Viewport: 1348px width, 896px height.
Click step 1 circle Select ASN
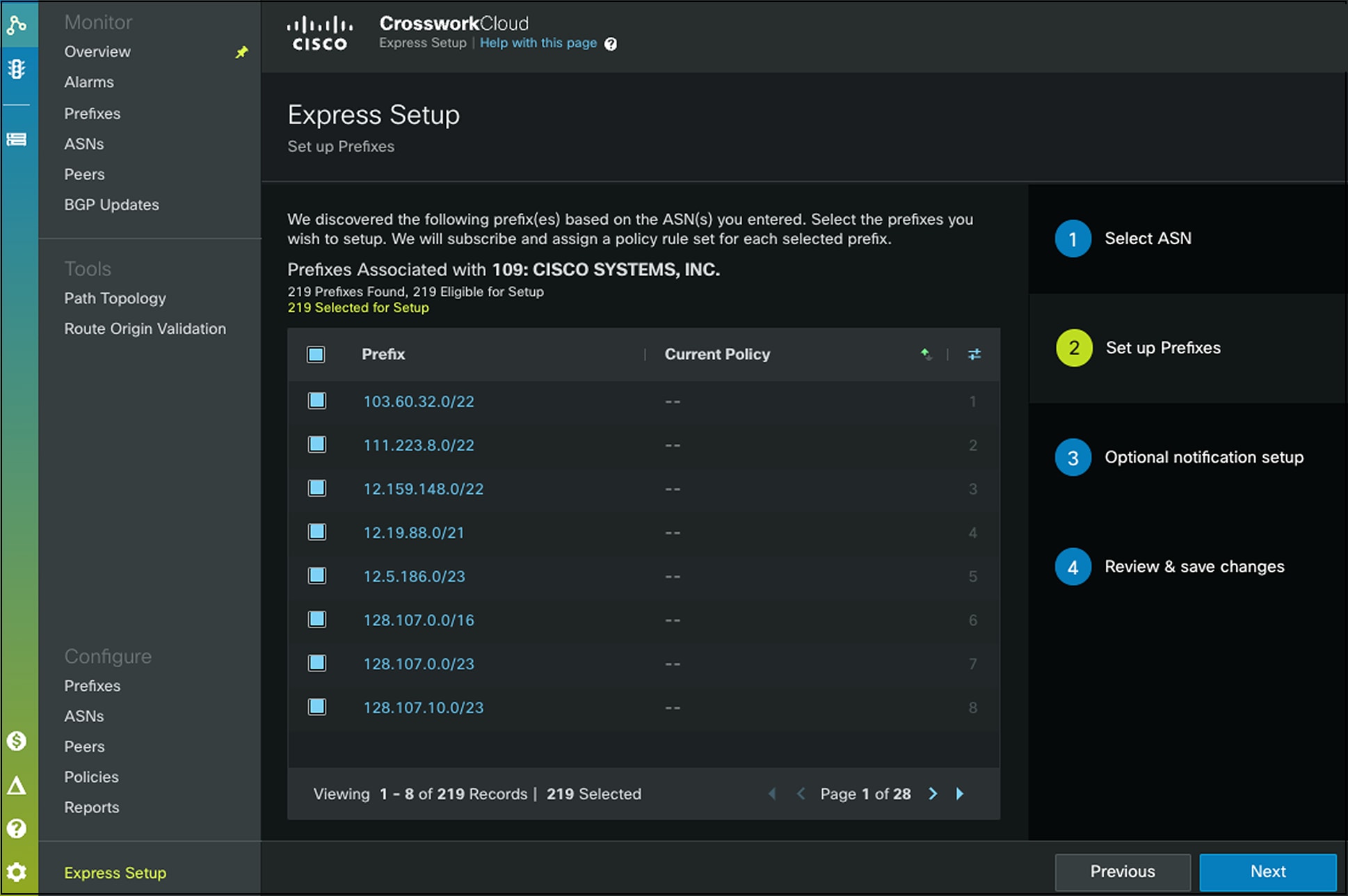1073,239
